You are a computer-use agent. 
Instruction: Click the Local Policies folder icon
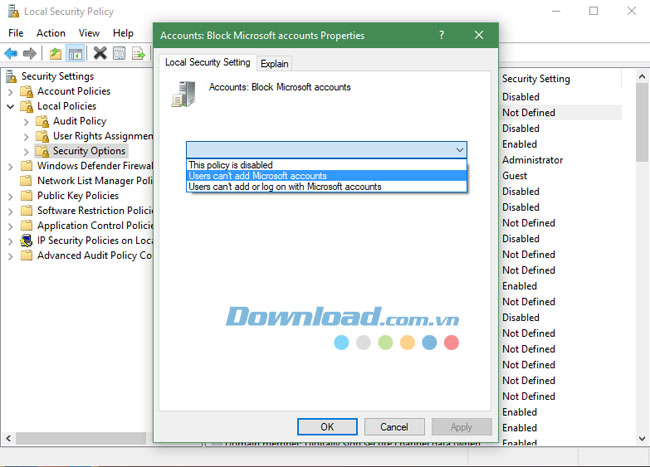tap(27, 106)
